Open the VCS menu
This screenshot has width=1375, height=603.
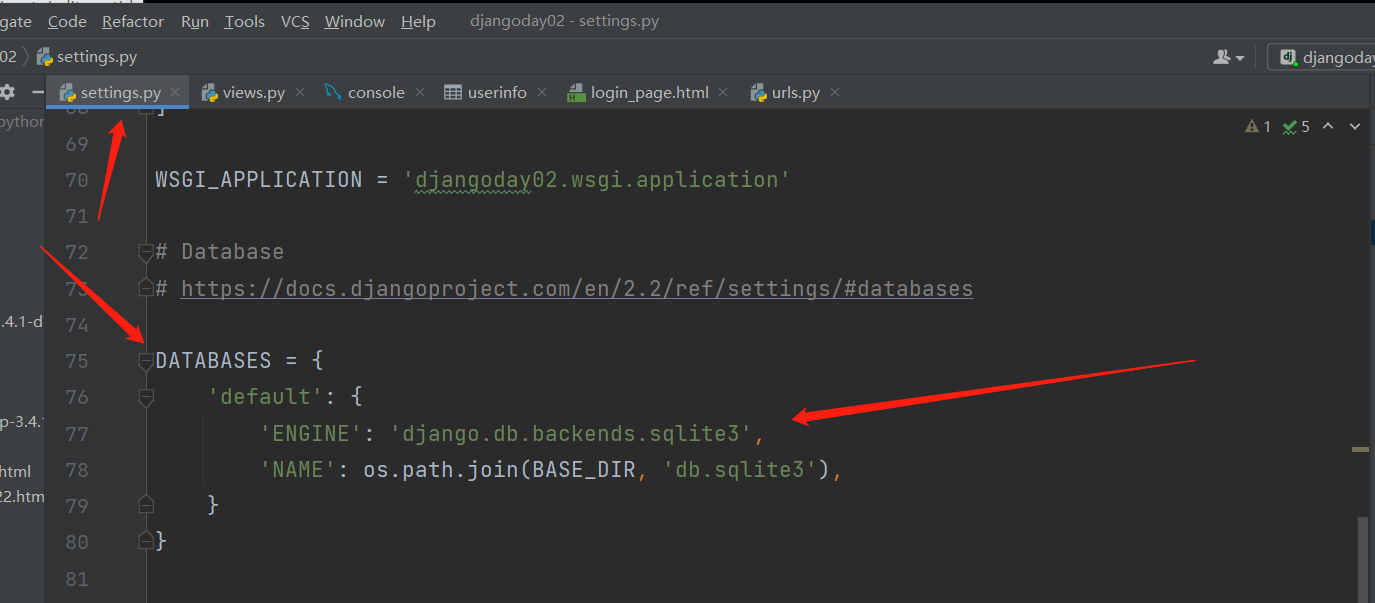[x=295, y=21]
